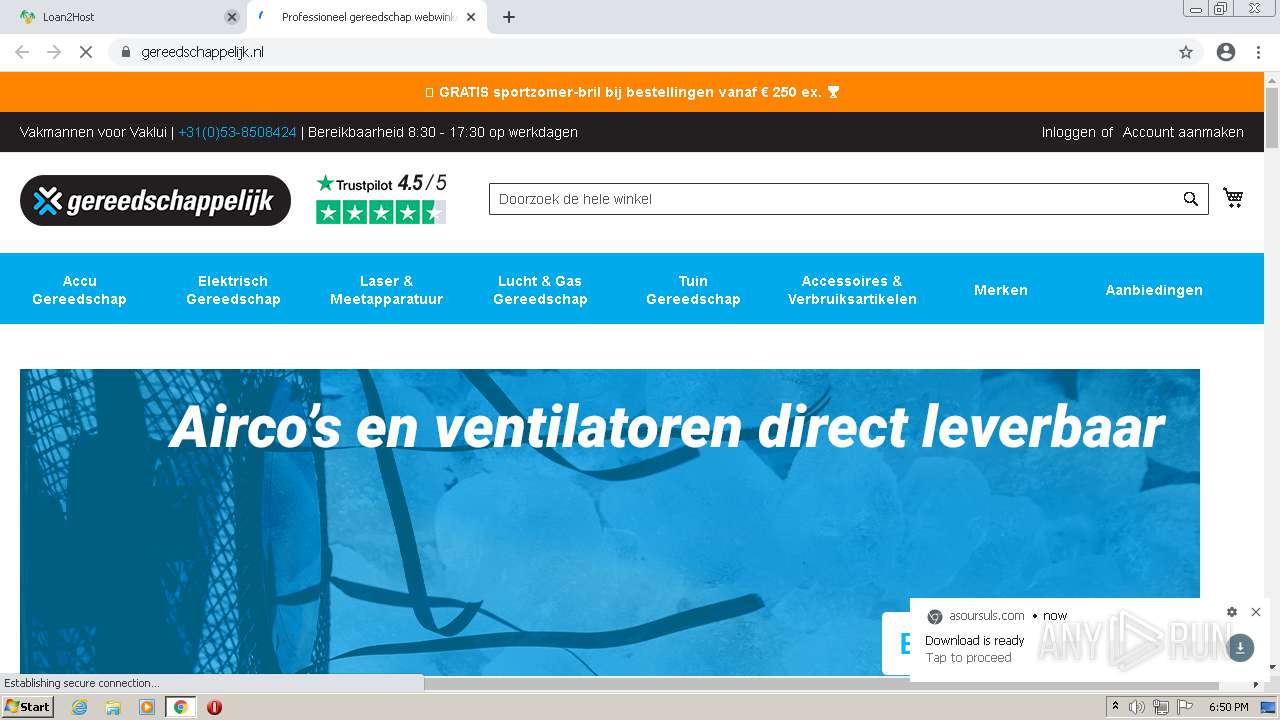Switch to the Loan2Host browser tab

(x=125, y=17)
